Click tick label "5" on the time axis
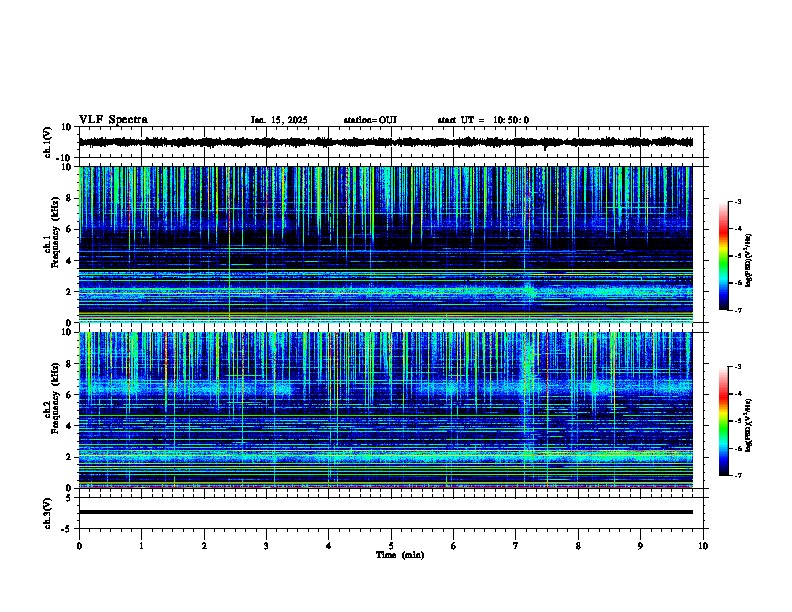 [x=391, y=546]
